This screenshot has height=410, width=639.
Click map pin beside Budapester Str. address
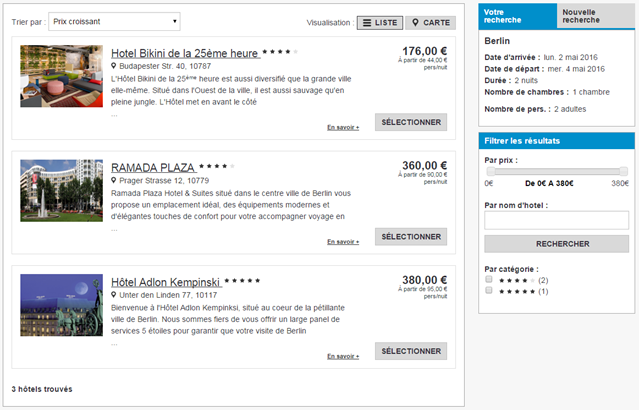click(114, 68)
